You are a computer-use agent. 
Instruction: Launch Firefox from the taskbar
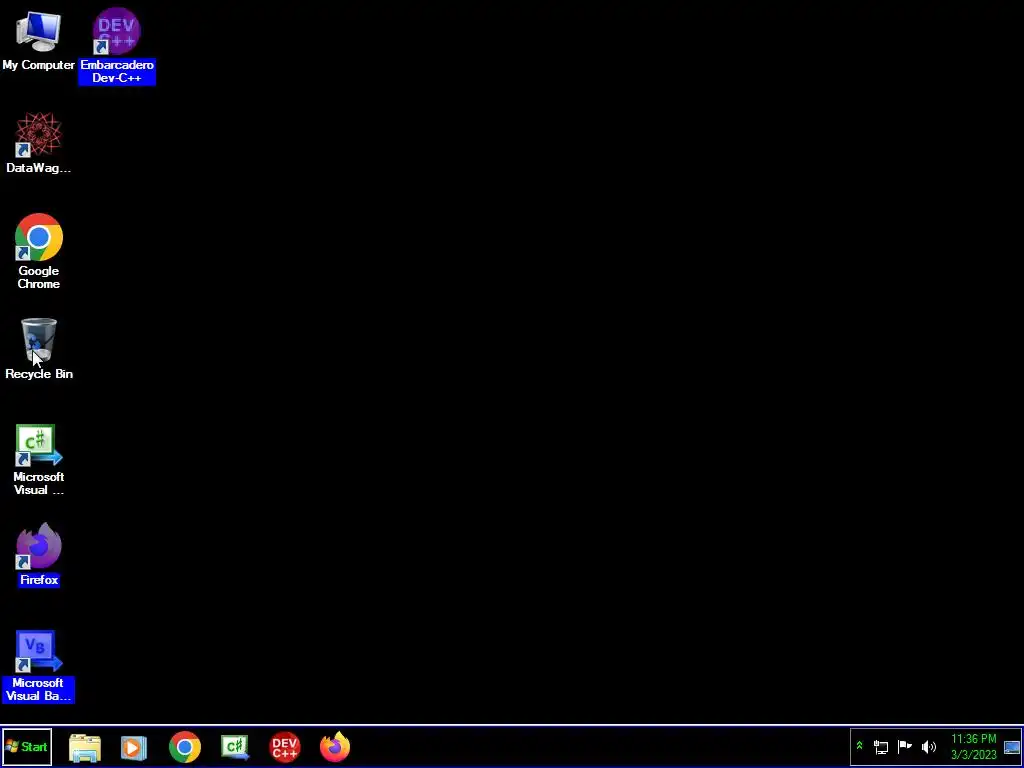tap(335, 747)
